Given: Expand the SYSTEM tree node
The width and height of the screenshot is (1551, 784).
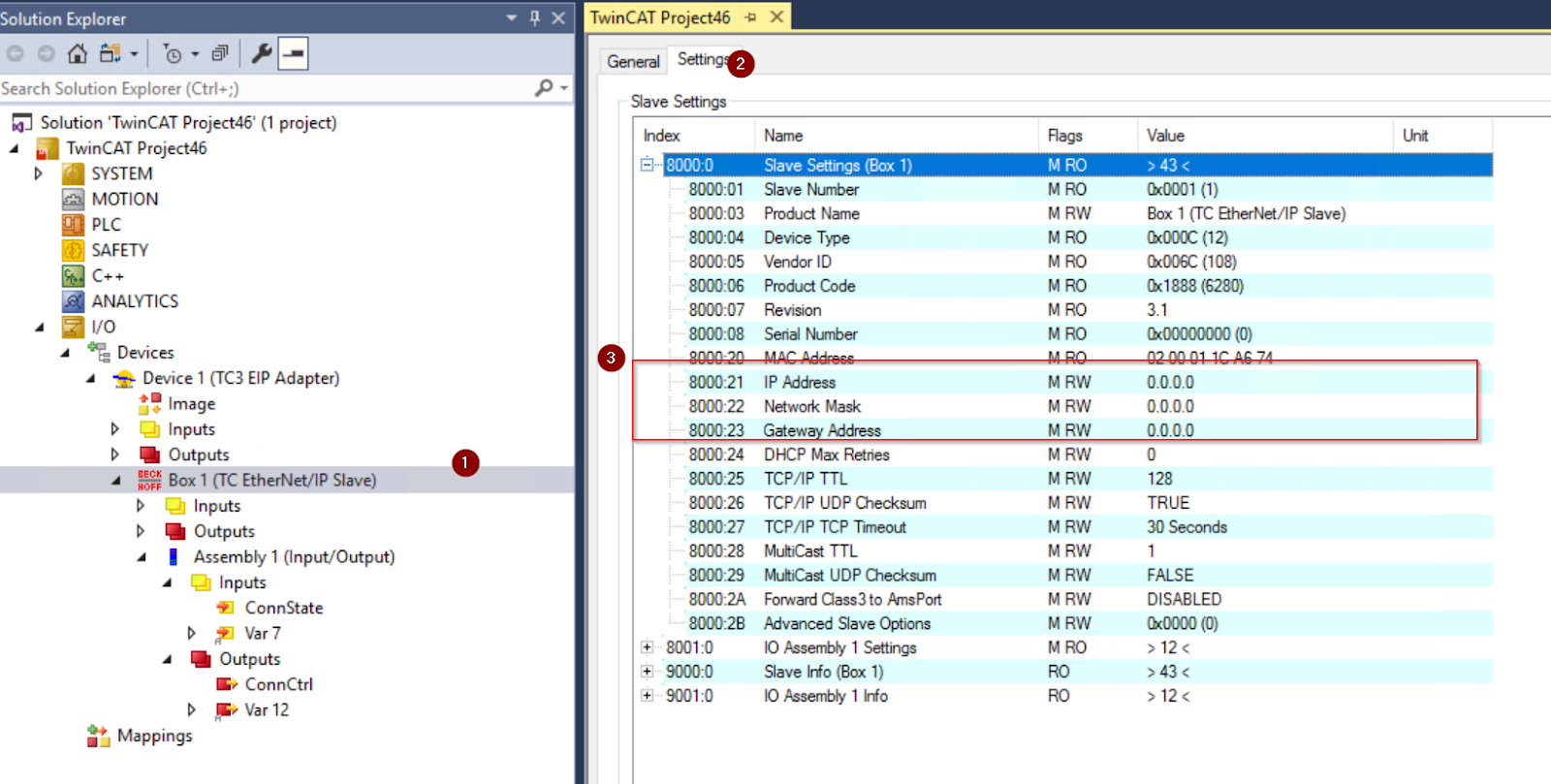Looking at the screenshot, I should [39, 173].
